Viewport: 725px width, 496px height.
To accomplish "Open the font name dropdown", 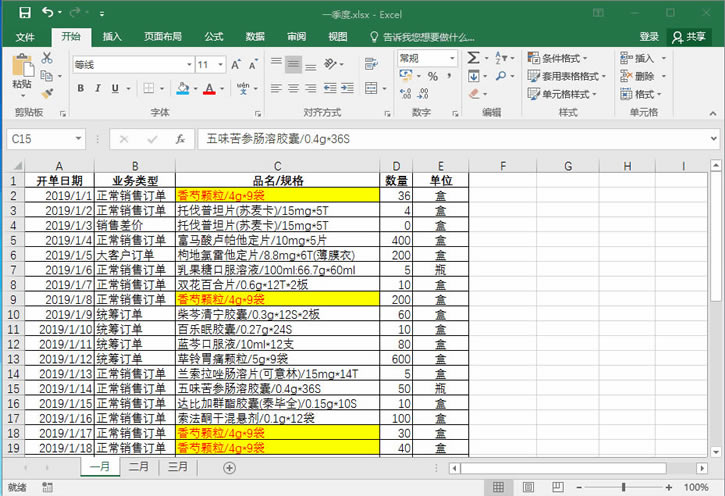I will (x=185, y=65).
